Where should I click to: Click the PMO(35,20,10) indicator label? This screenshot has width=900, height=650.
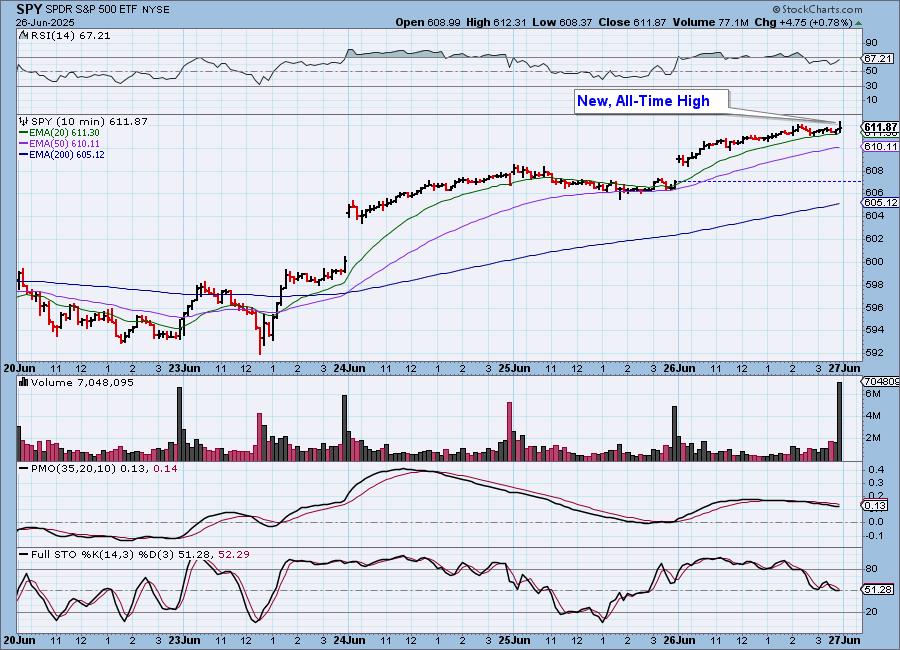coord(103,469)
